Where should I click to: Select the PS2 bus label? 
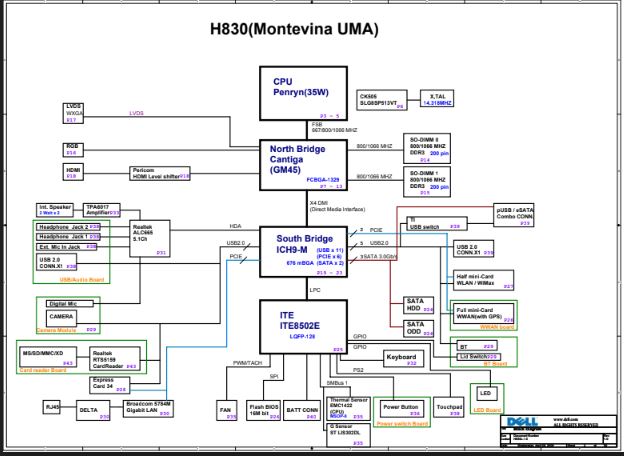point(358,370)
